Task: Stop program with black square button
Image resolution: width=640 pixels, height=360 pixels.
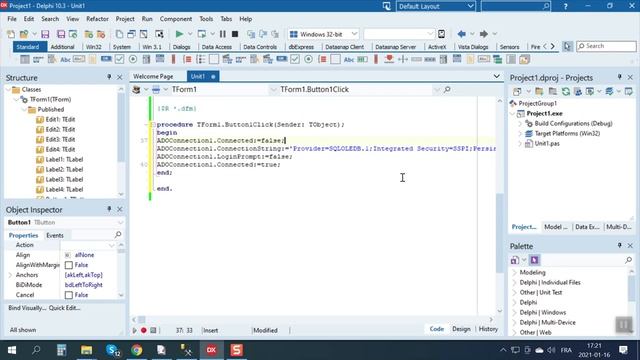Action: pos(235,34)
